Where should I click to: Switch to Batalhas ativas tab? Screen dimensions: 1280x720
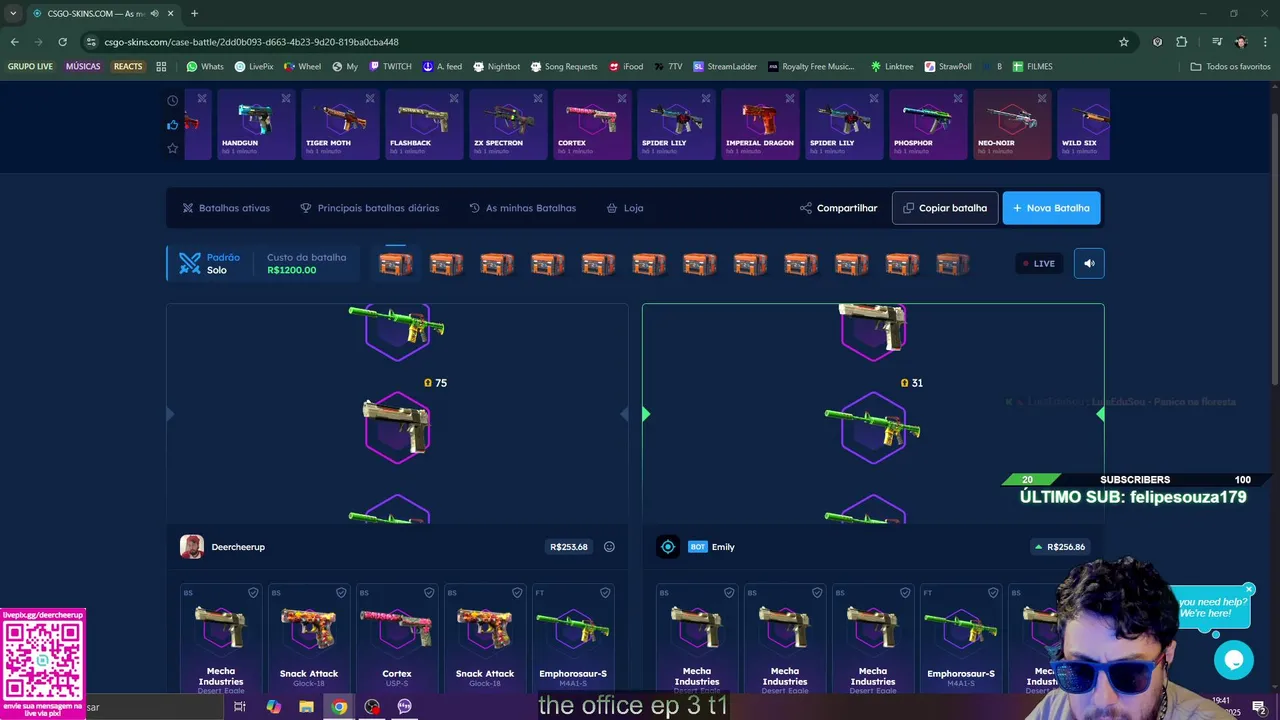click(226, 208)
